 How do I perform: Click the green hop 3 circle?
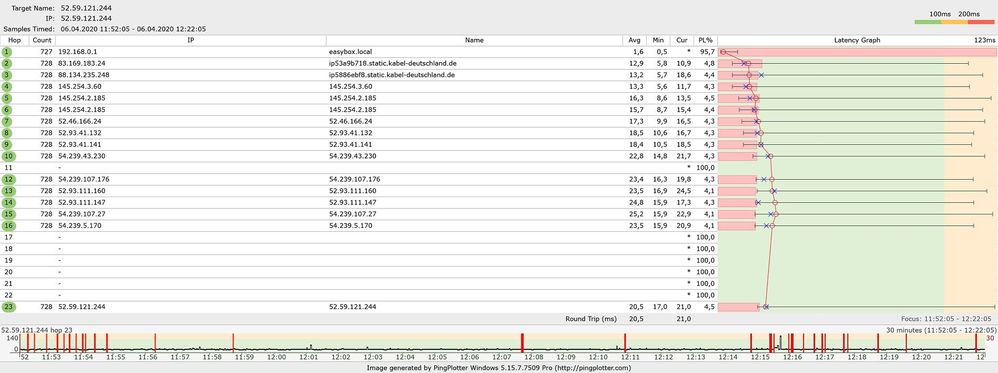[7, 74]
